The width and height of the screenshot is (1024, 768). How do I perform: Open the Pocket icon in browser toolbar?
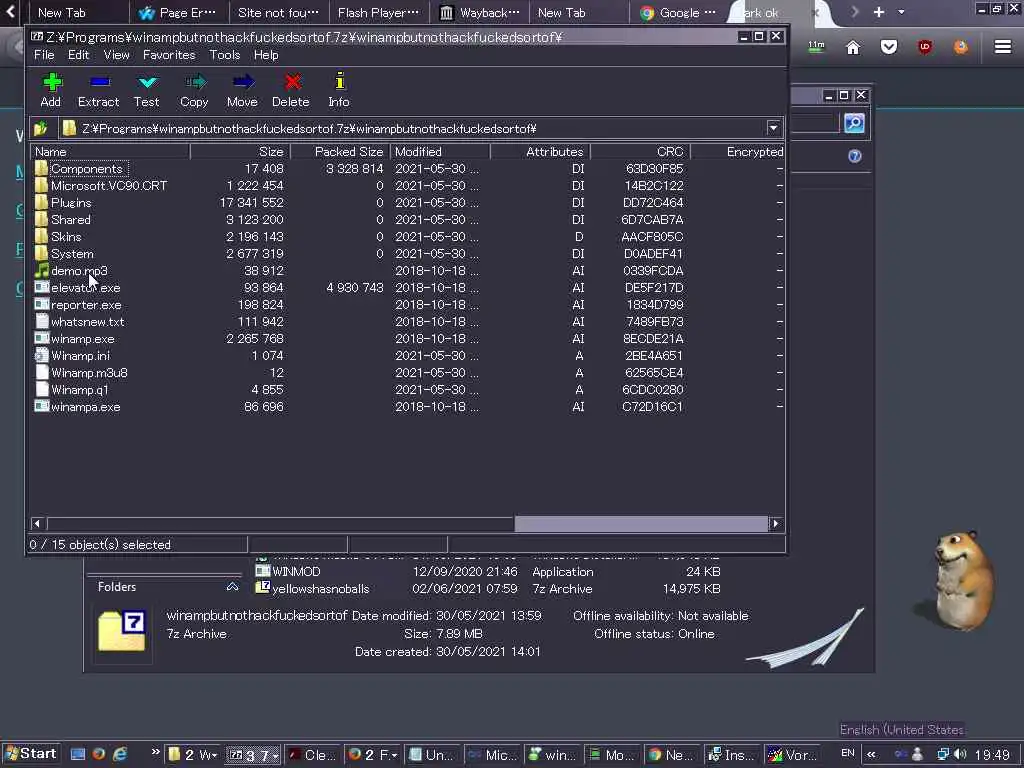coord(889,47)
